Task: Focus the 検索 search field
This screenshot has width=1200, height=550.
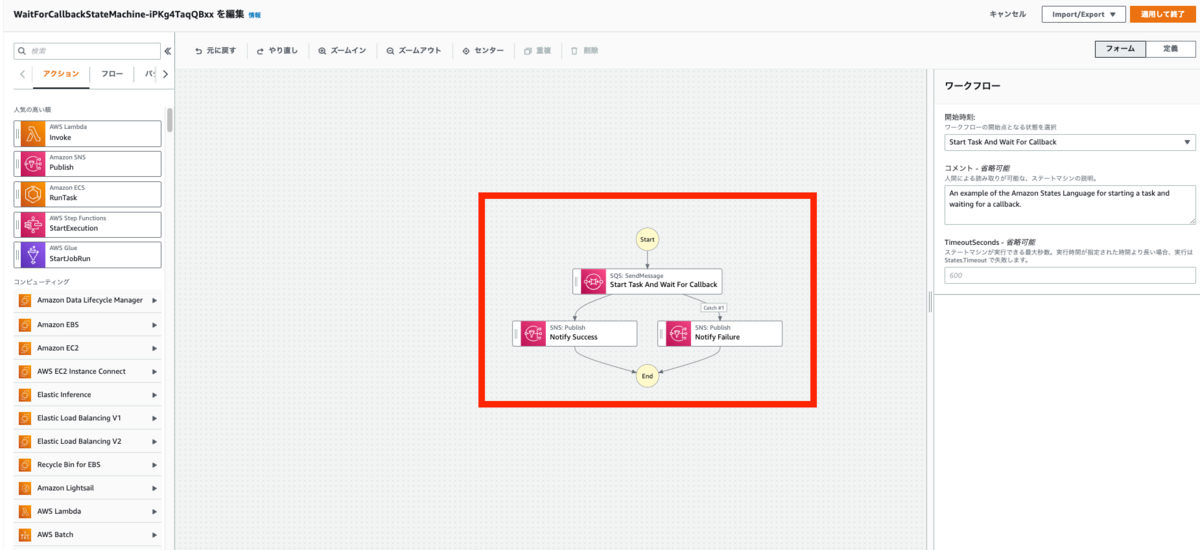Action: (87, 50)
